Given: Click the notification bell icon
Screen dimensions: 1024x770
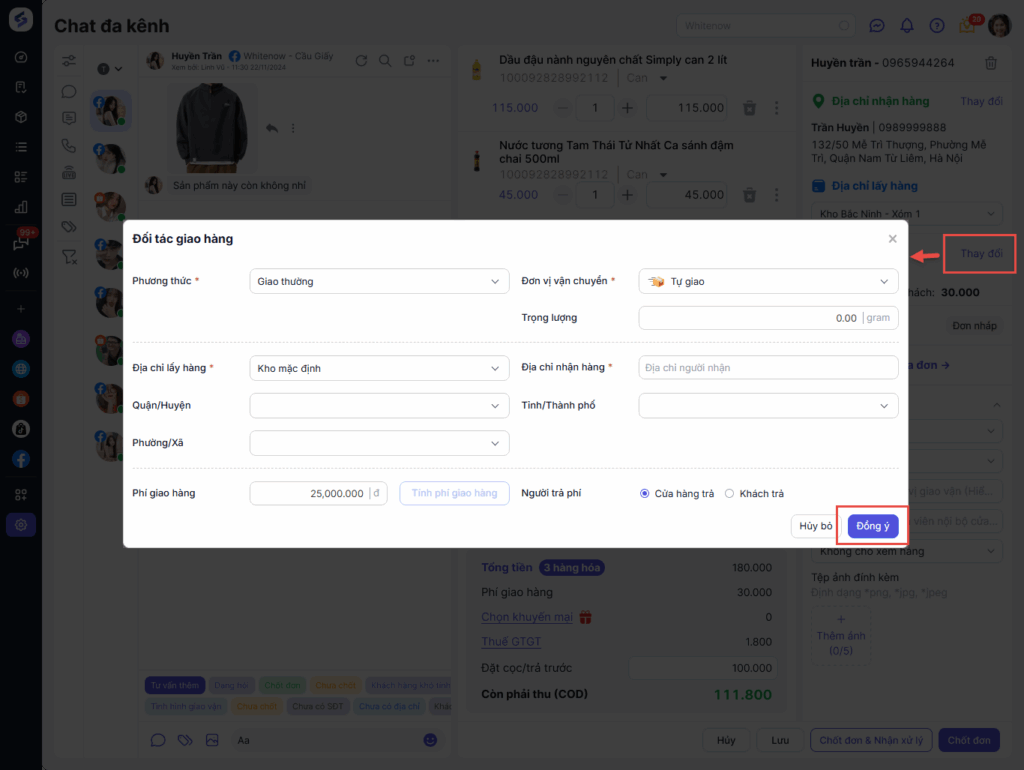Looking at the screenshot, I should 907,26.
